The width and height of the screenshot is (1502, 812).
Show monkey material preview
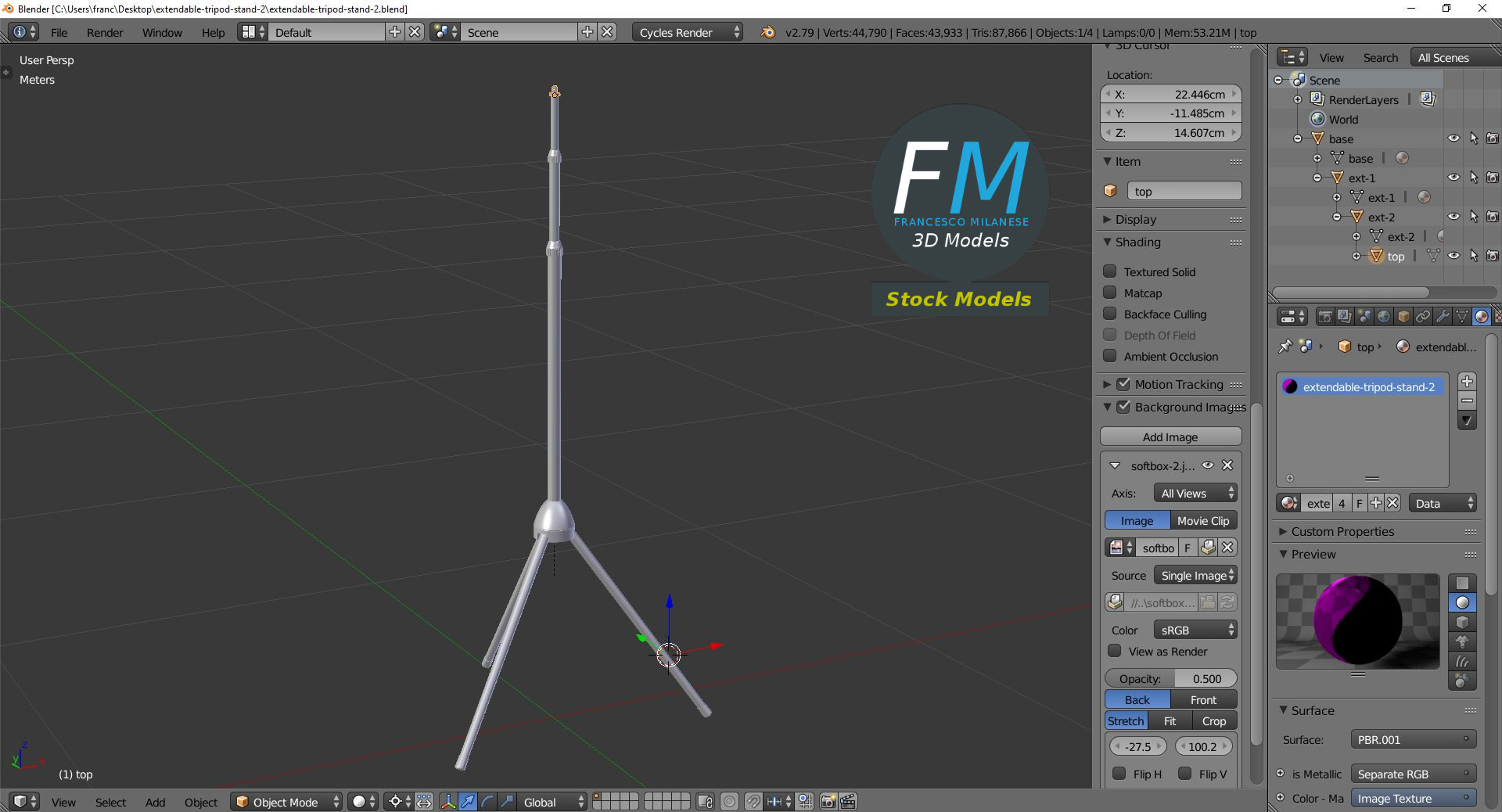click(x=1462, y=642)
